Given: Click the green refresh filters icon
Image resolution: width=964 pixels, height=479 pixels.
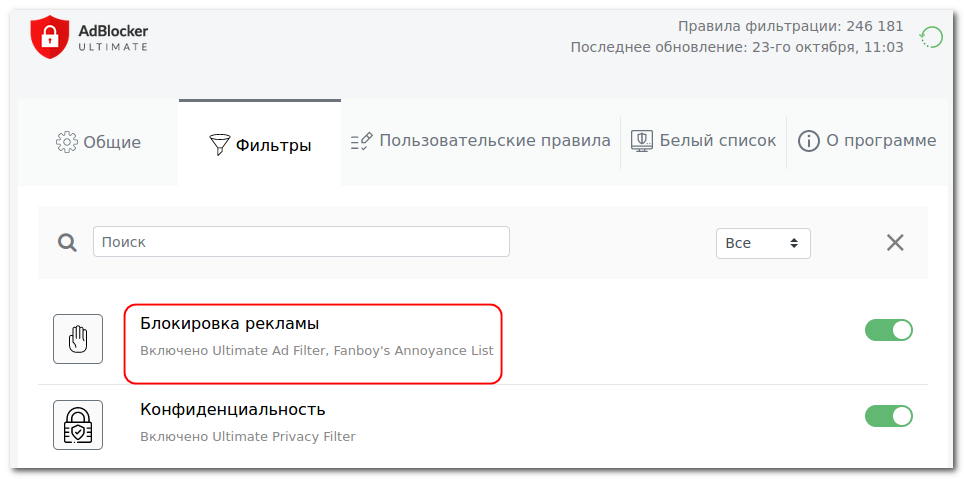Looking at the screenshot, I should click(931, 38).
